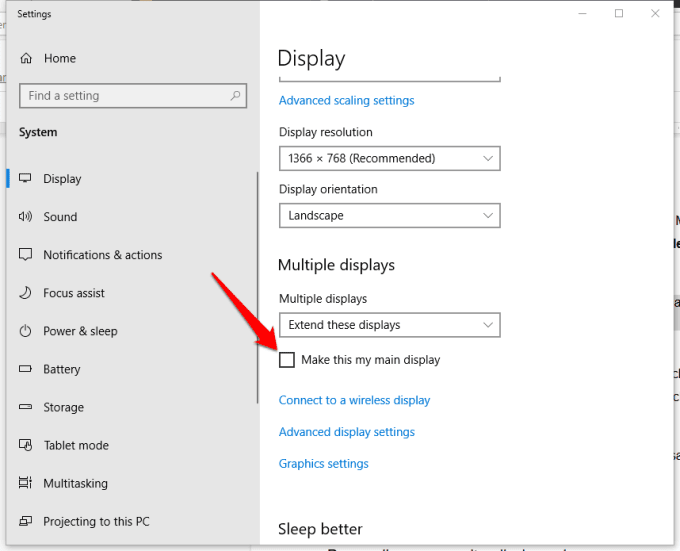Expand the Multiple displays dropdown
This screenshot has height=551, width=680.
coord(389,325)
